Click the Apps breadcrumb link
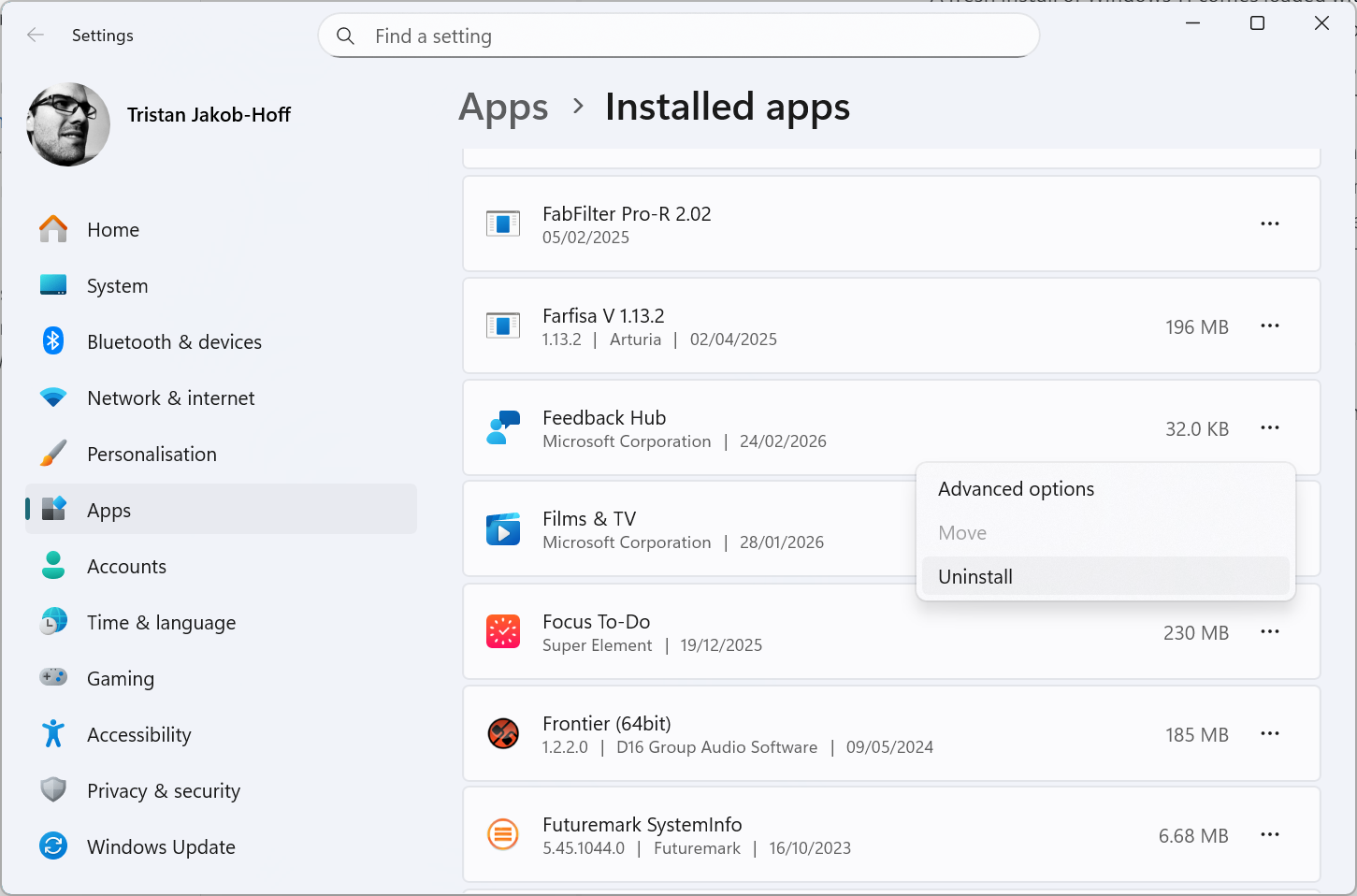The height and width of the screenshot is (896, 1357). coord(503,108)
